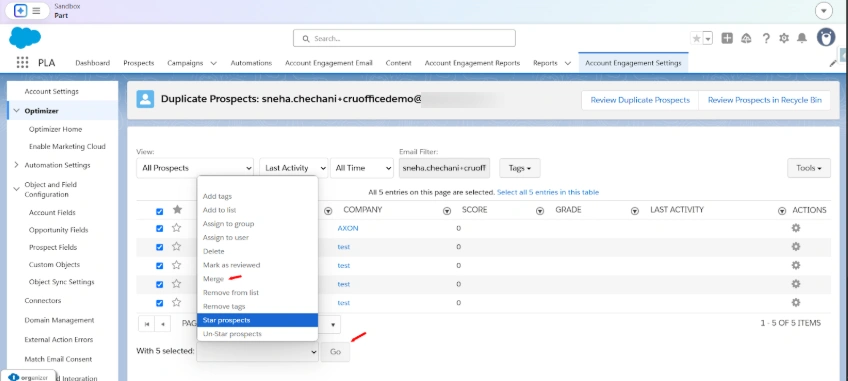Choose Merge in the action list
The height and width of the screenshot is (381, 848).
[x=213, y=279]
